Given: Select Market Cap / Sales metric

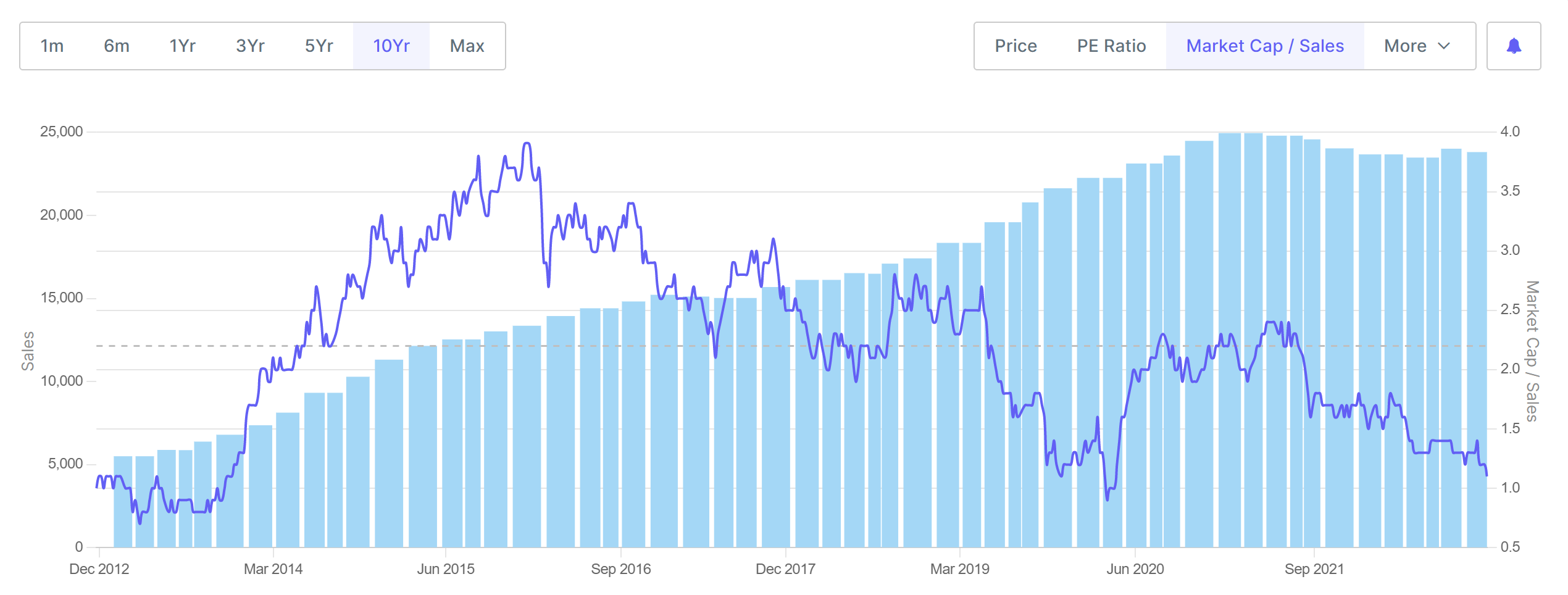Looking at the screenshot, I should (1265, 46).
